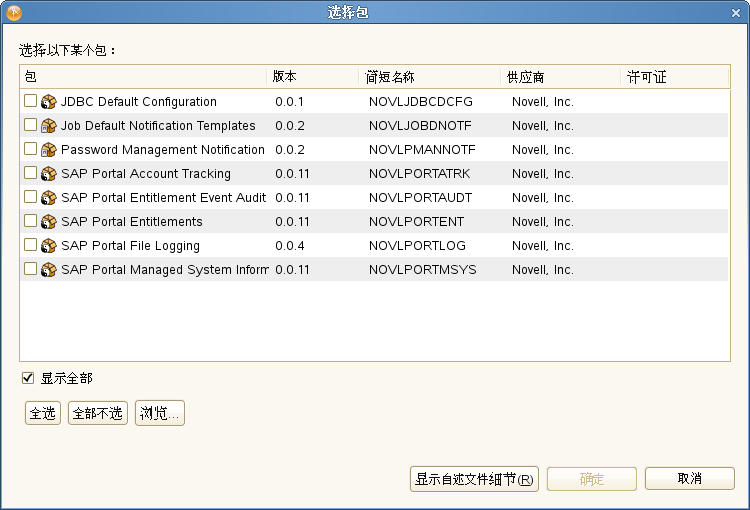
Task: Open the 浏览... browse button
Action: pos(160,413)
